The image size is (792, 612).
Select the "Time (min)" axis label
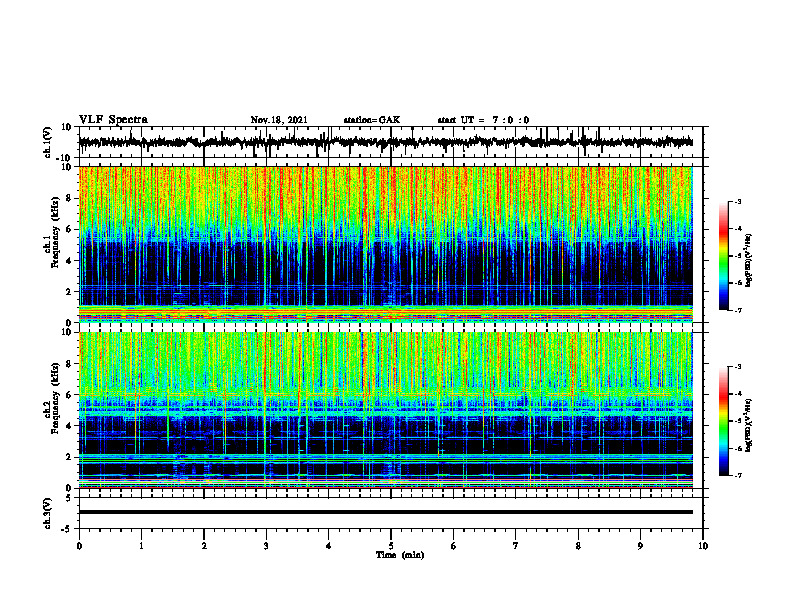click(x=400, y=555)
